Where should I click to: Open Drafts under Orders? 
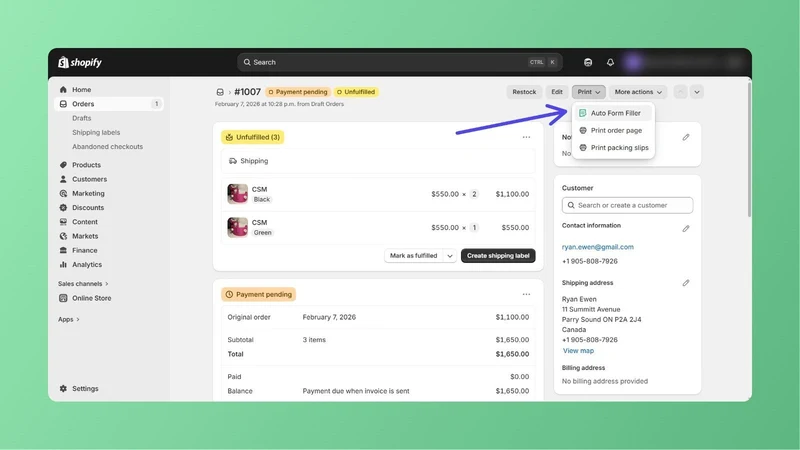(x=82, y=118)
